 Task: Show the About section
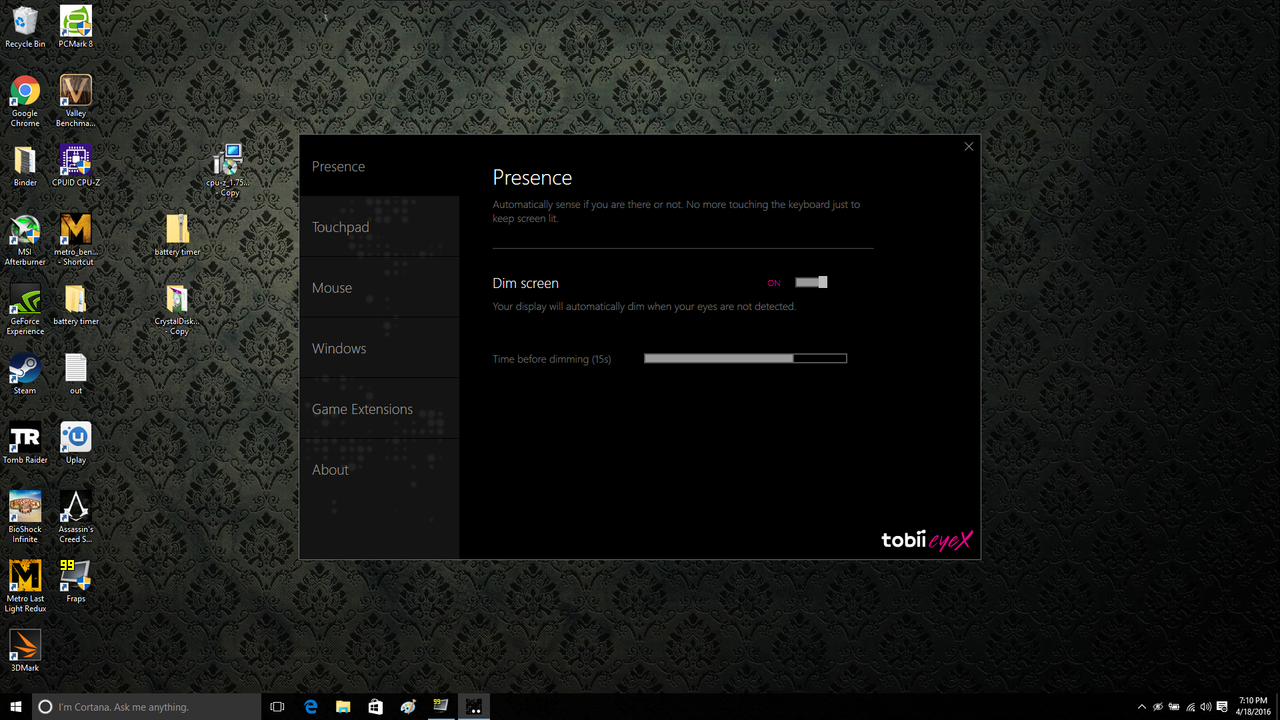[380, 470]
